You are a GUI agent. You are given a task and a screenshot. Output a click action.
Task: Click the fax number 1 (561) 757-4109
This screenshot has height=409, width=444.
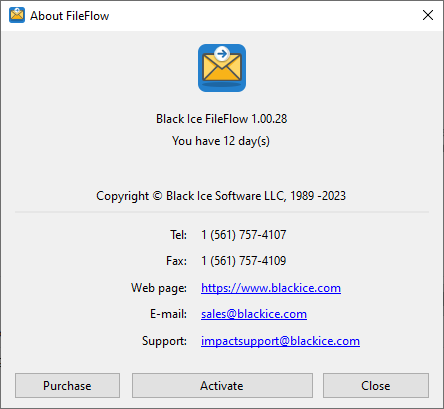coord(244,261)
